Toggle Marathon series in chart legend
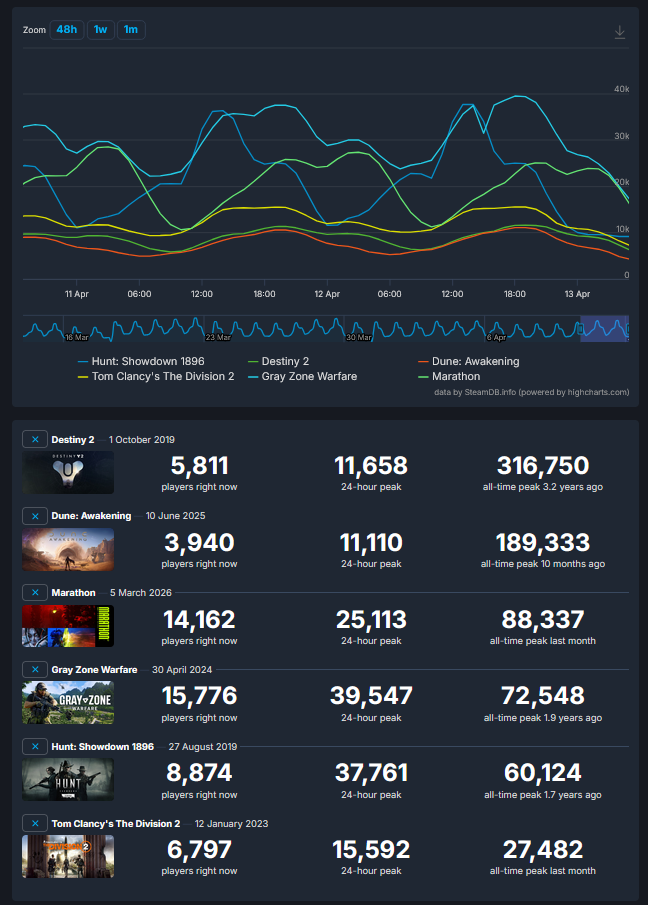 click(449, 376)
